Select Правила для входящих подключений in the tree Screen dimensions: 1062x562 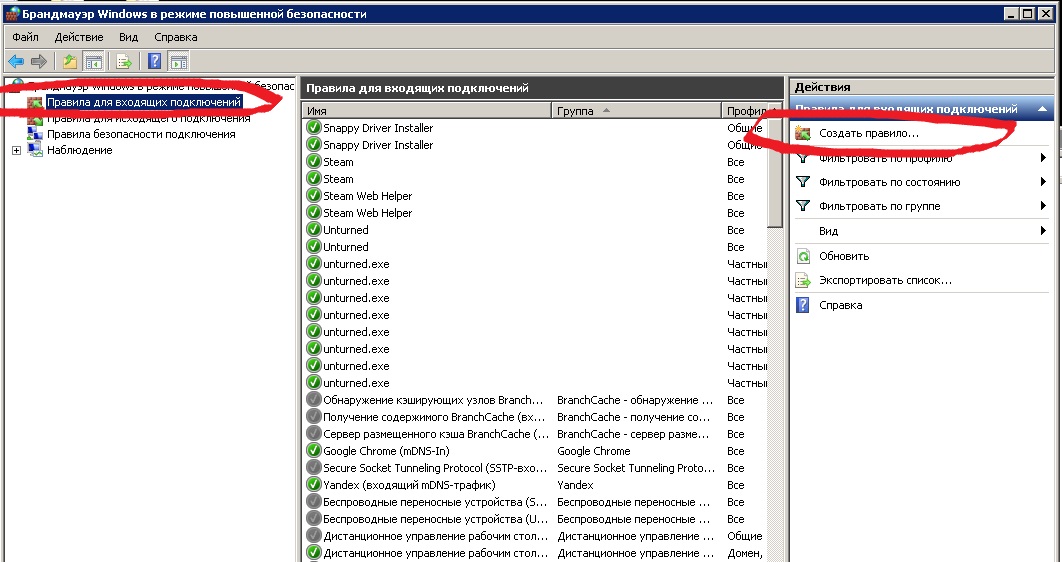tap(144, 102)
